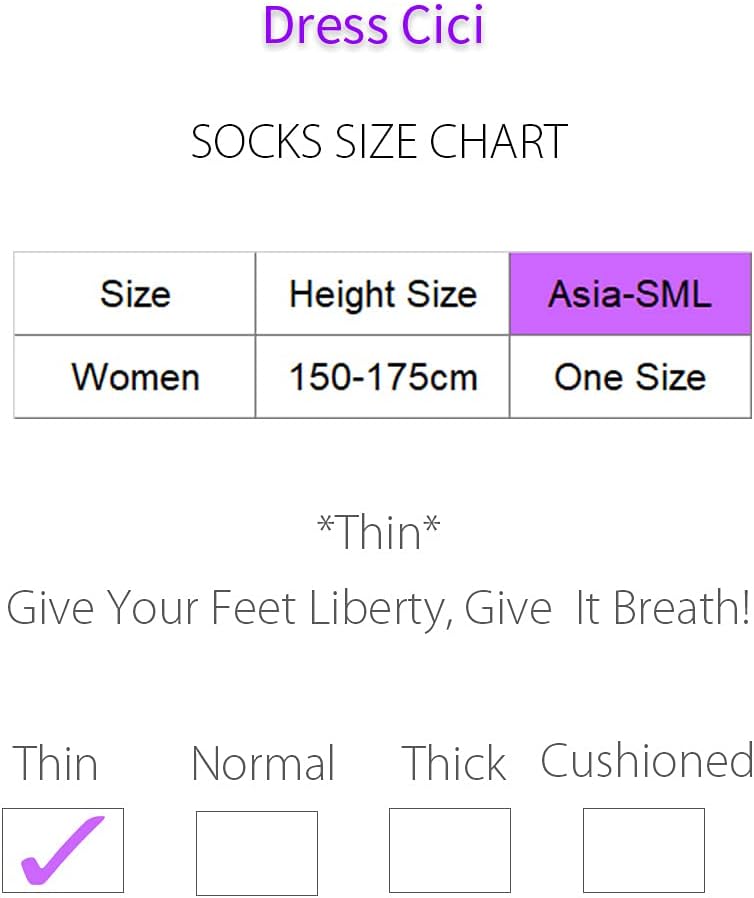
Task: Click the Dress Cici brand title
Action: 374,26
